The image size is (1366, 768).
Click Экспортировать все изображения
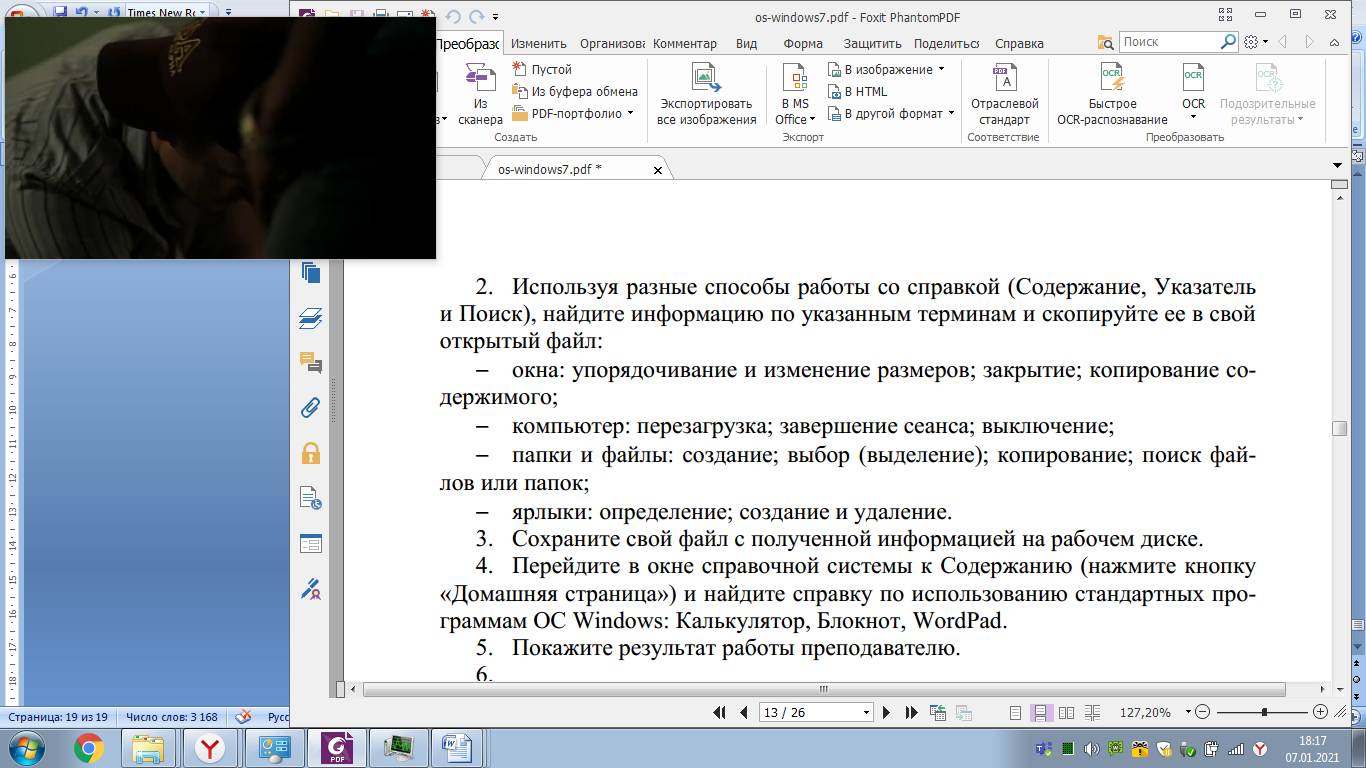pos(707,94)
